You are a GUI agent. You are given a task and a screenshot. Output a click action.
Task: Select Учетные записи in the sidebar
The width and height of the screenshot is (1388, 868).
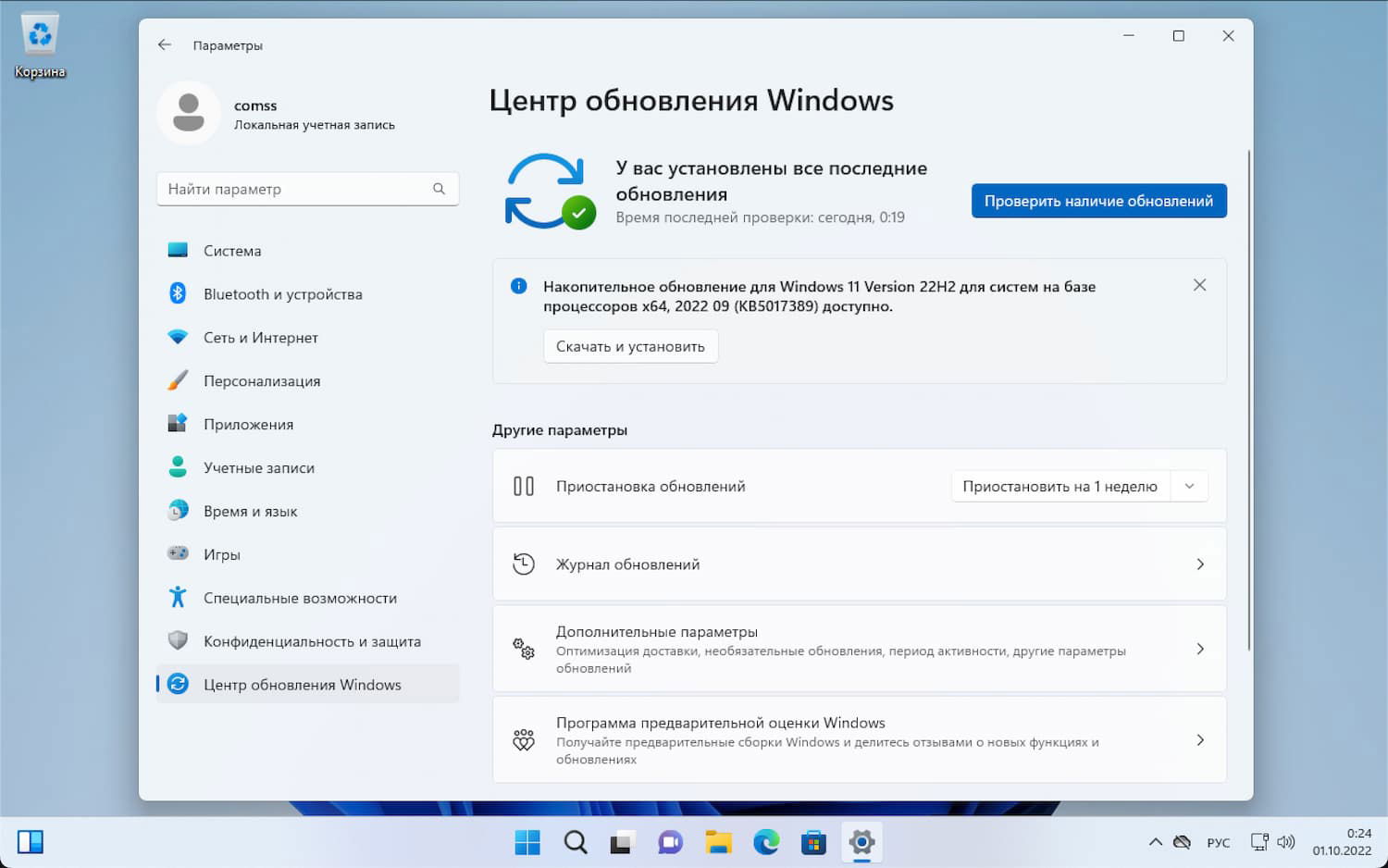(308, 468)
